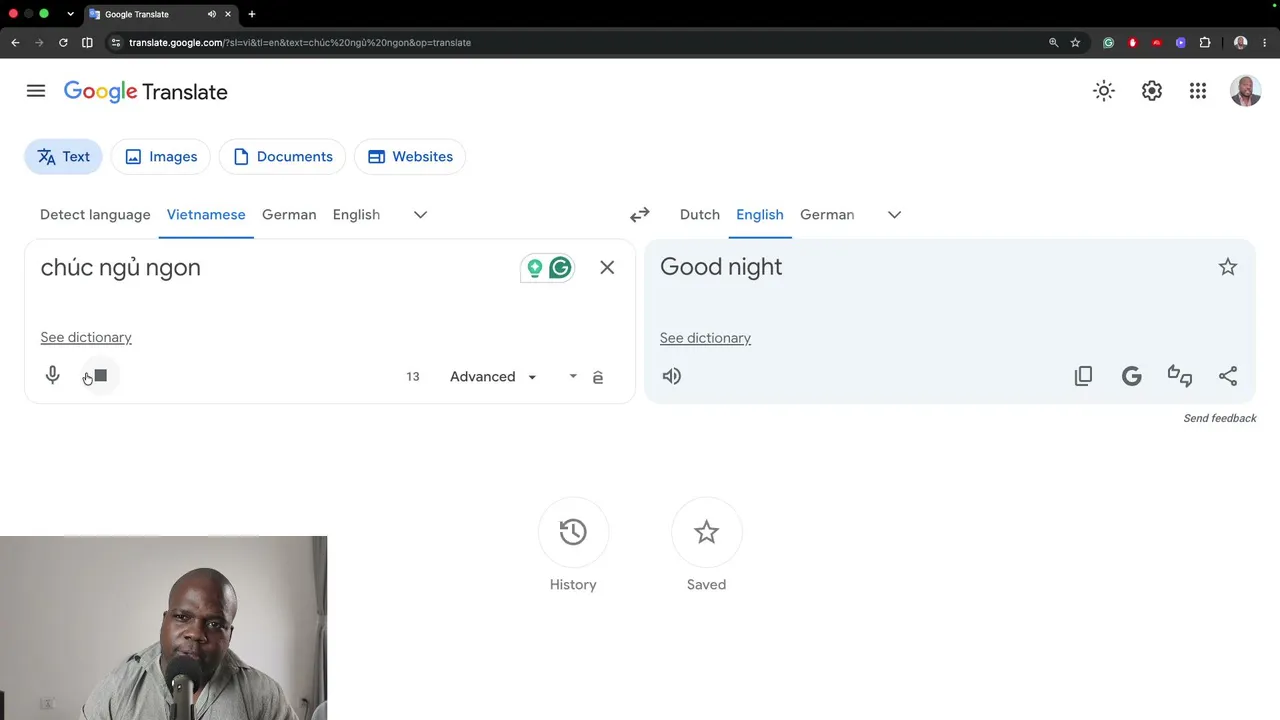Expand the target language list
This screenshot has width=1280, height=720.
tap(895, 215)
